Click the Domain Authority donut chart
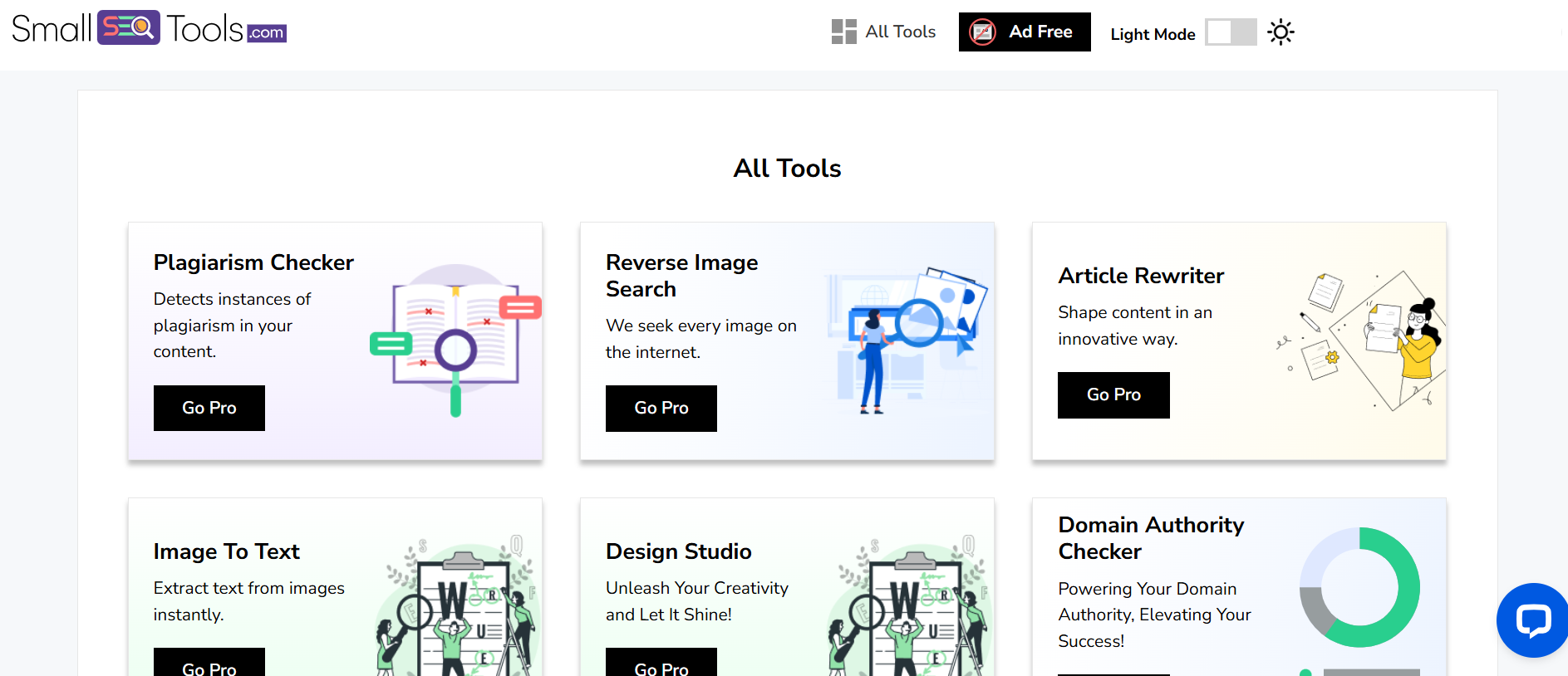 (x=1359, y=587)
